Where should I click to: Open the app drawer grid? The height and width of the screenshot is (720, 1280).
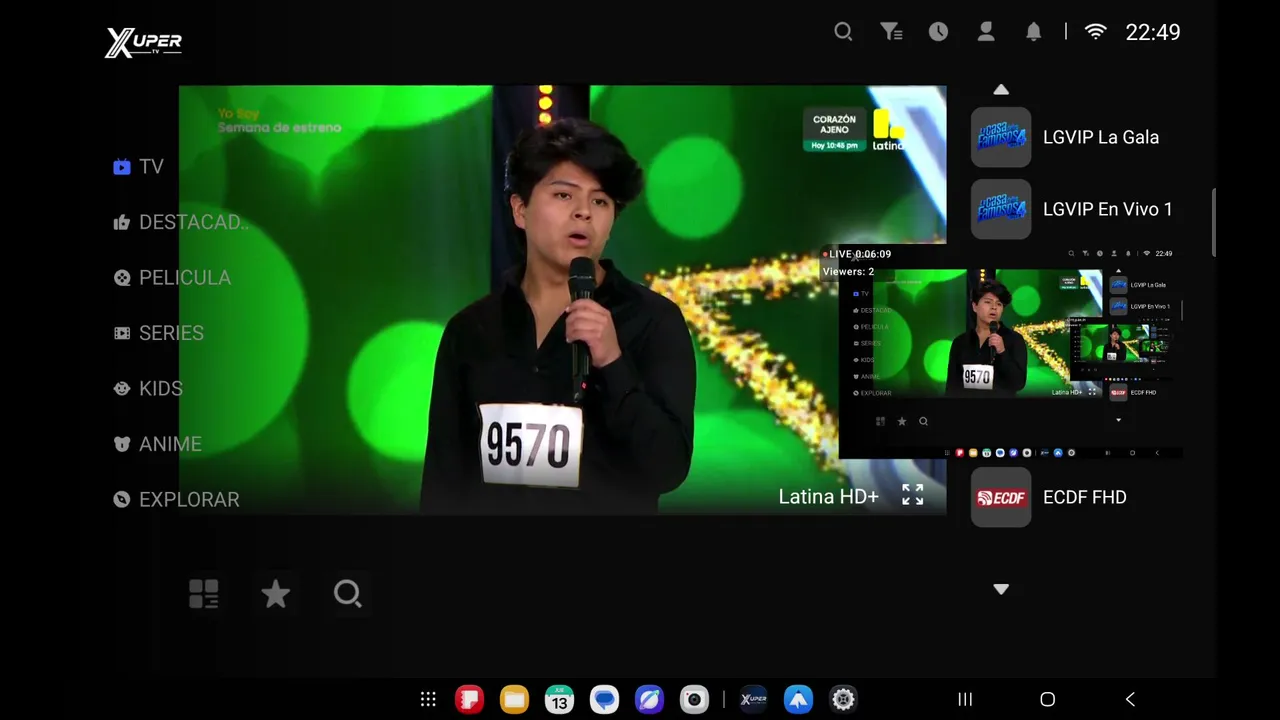pos(428,700)
